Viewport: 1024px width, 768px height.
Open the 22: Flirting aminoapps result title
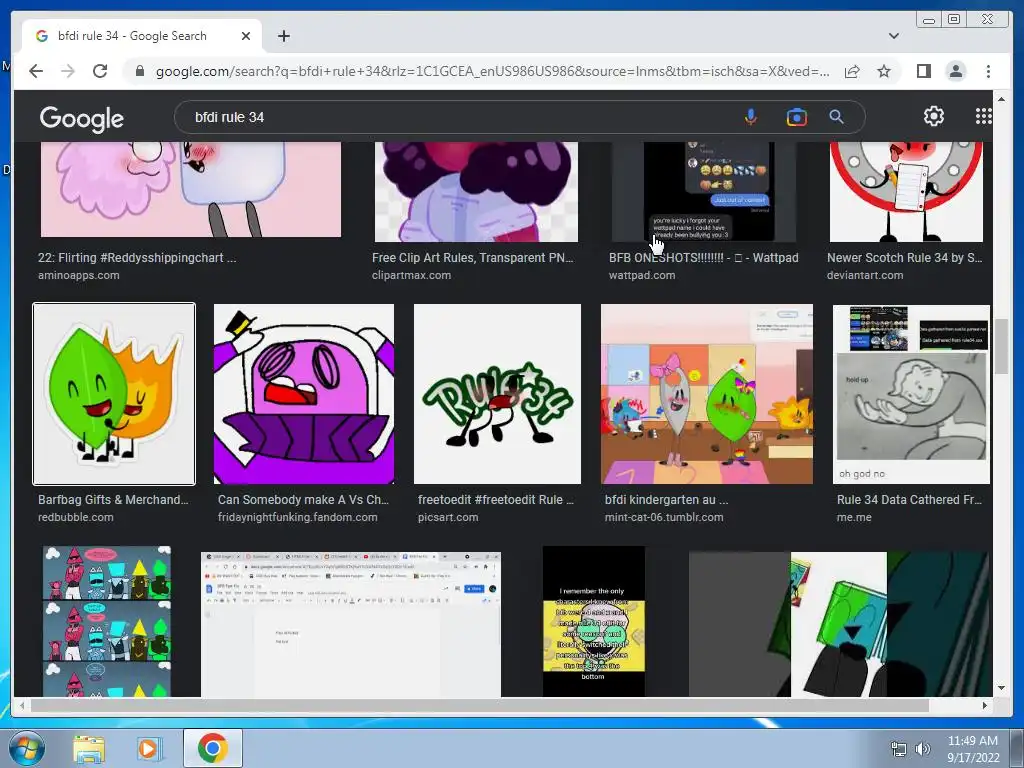point(137,257)
